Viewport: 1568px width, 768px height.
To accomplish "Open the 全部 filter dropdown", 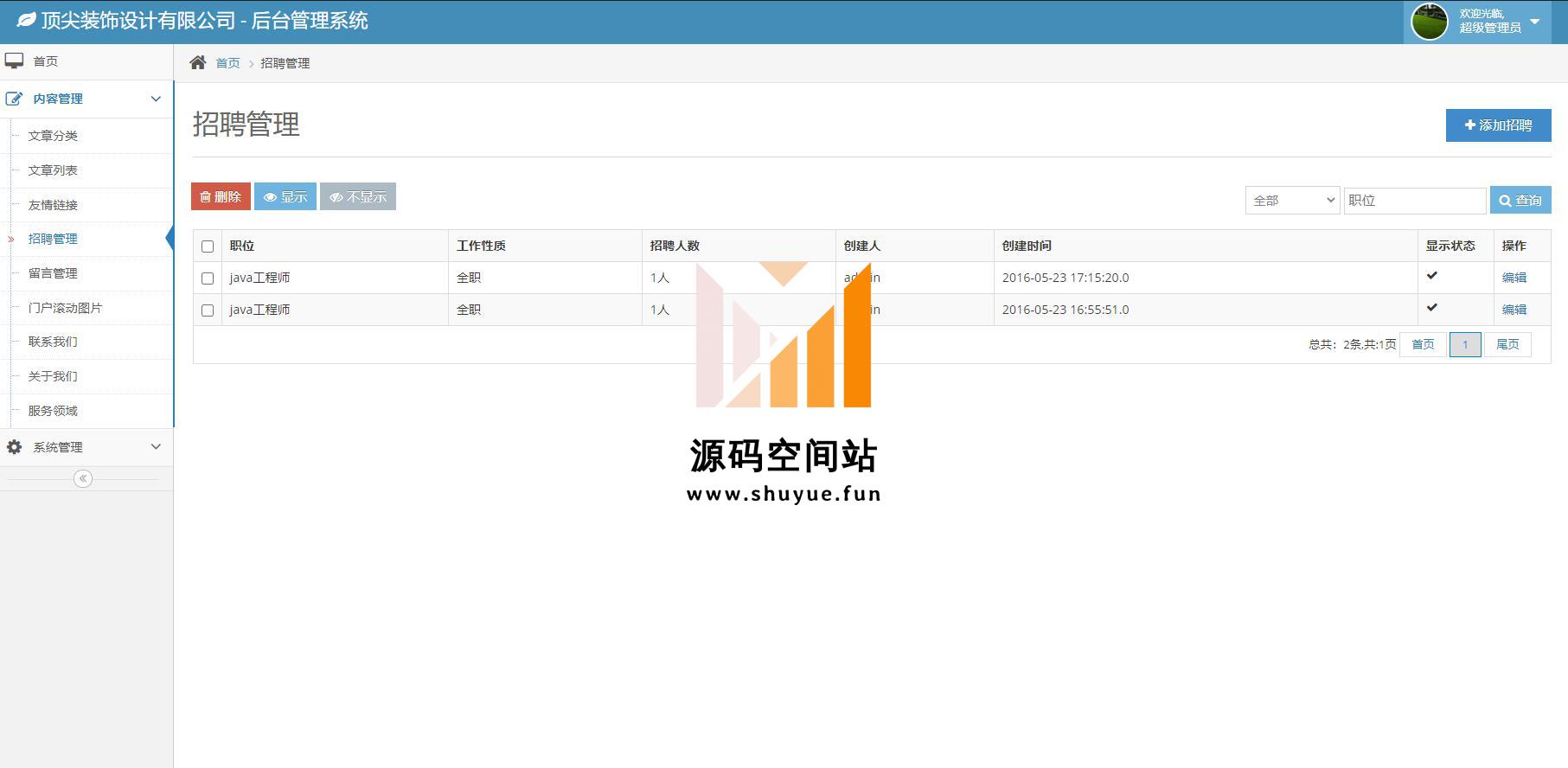I will (x=1292, y=201).
